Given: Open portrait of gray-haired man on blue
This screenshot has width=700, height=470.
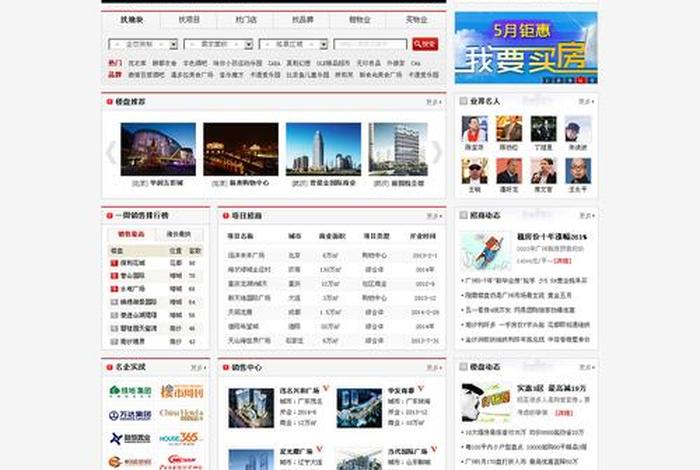Looking at the screenshot, I should point(578,171).
